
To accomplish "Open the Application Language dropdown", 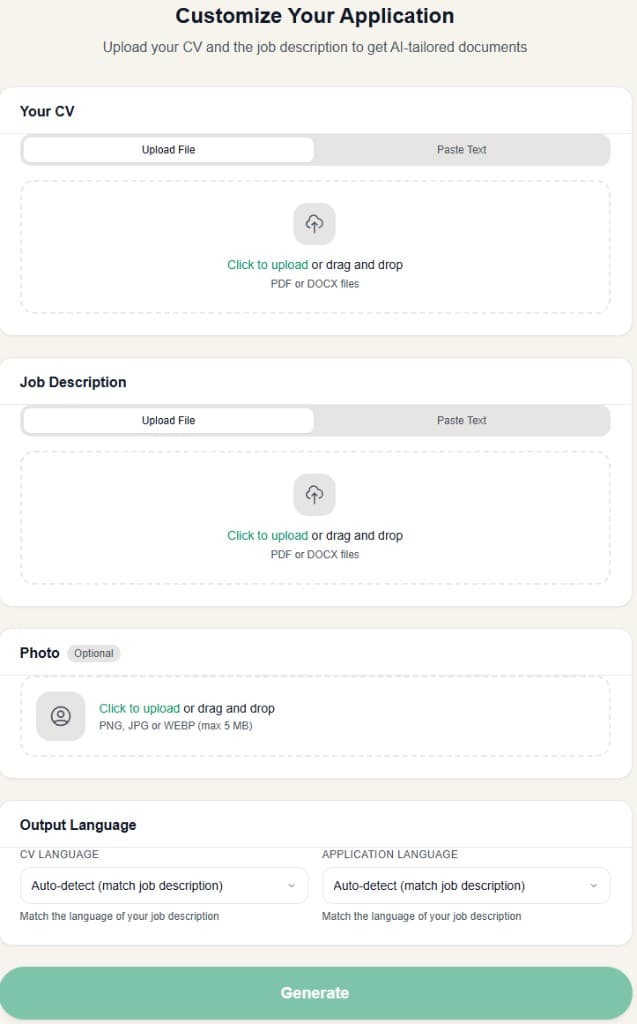I will (465, 886).
